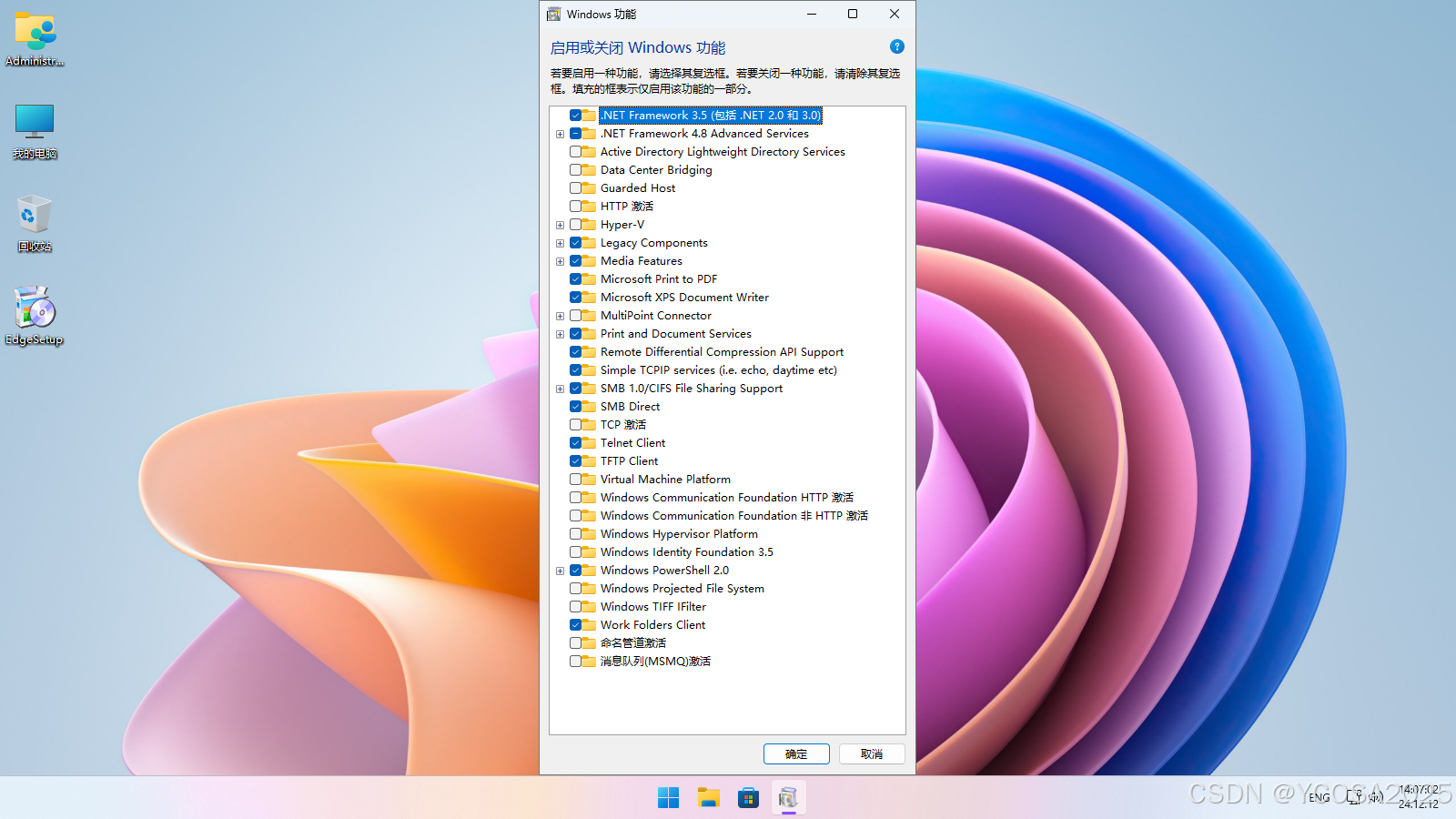The width and height of the screenshot is (1456, 819).
Task: Enable the Virtual Machine Platform checkbox
Action: (576, 480)
